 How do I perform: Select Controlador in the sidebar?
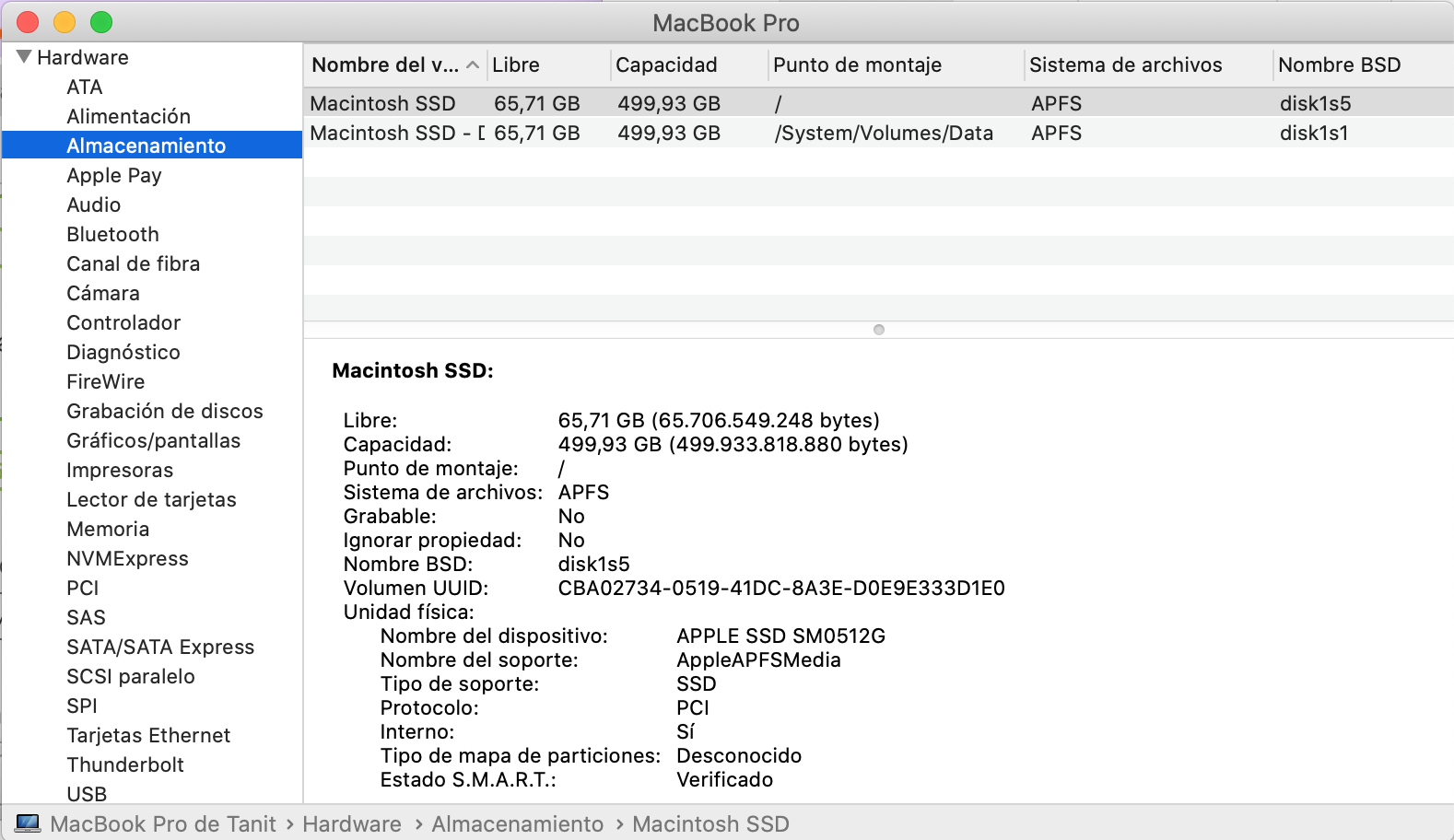pyautogui.click(x=123, y=322)
